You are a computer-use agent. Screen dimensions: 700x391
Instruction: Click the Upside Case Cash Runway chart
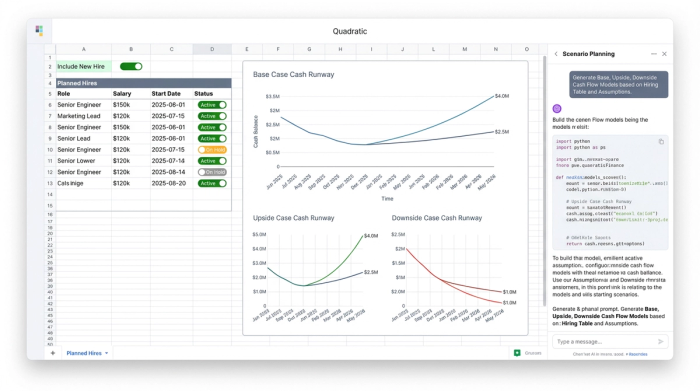pyautogui.click(x=315, y=269)
